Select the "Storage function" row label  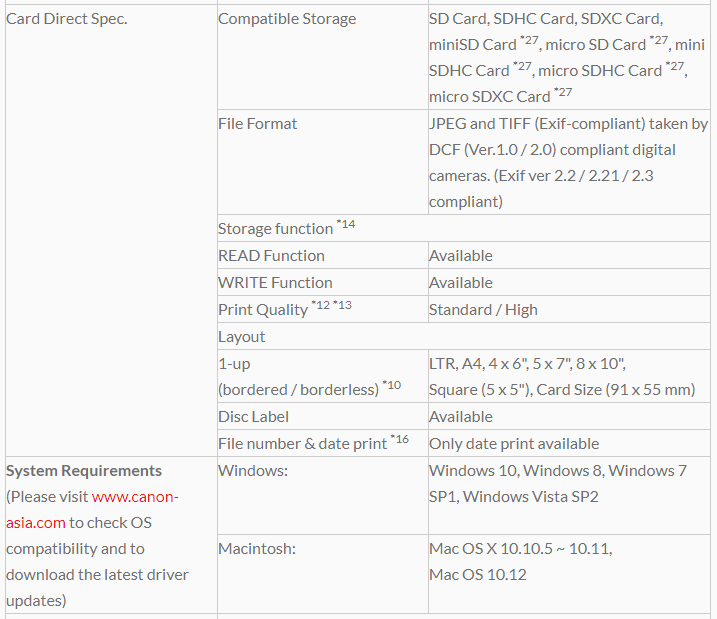point(275,229)
